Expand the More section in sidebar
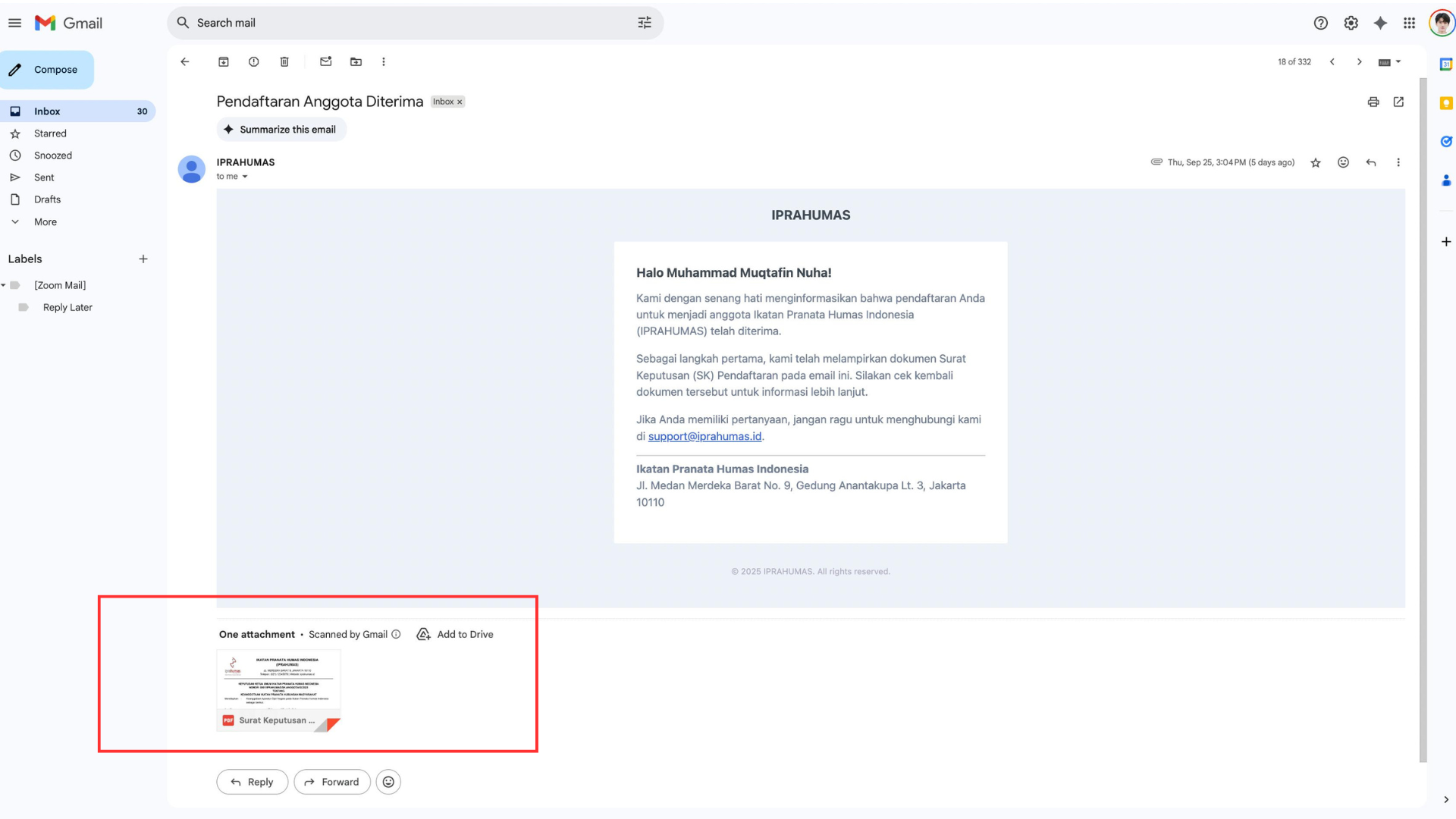This screenshot has width=1456, height=819. 45,222
